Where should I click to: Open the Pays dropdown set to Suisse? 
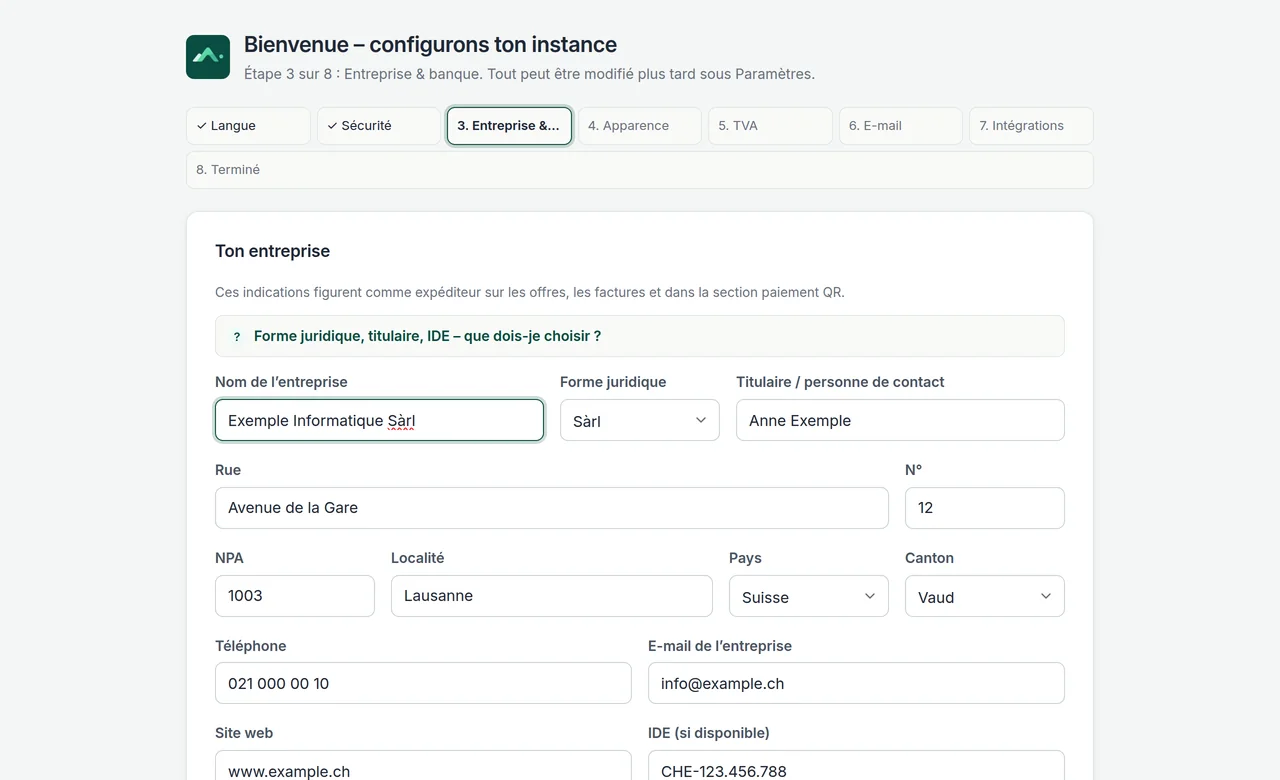pyautogui.click(x=809, y=597)
